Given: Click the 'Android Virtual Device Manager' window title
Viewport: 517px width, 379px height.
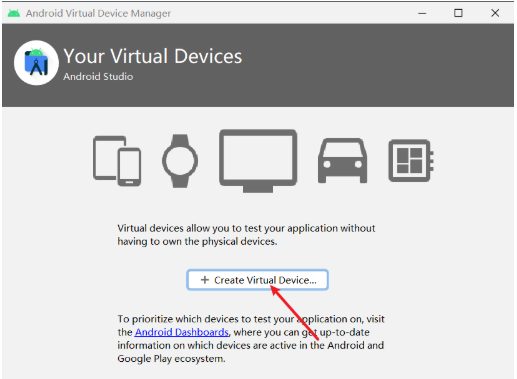Looking at the screenshot, I should [x=98, y=13].
